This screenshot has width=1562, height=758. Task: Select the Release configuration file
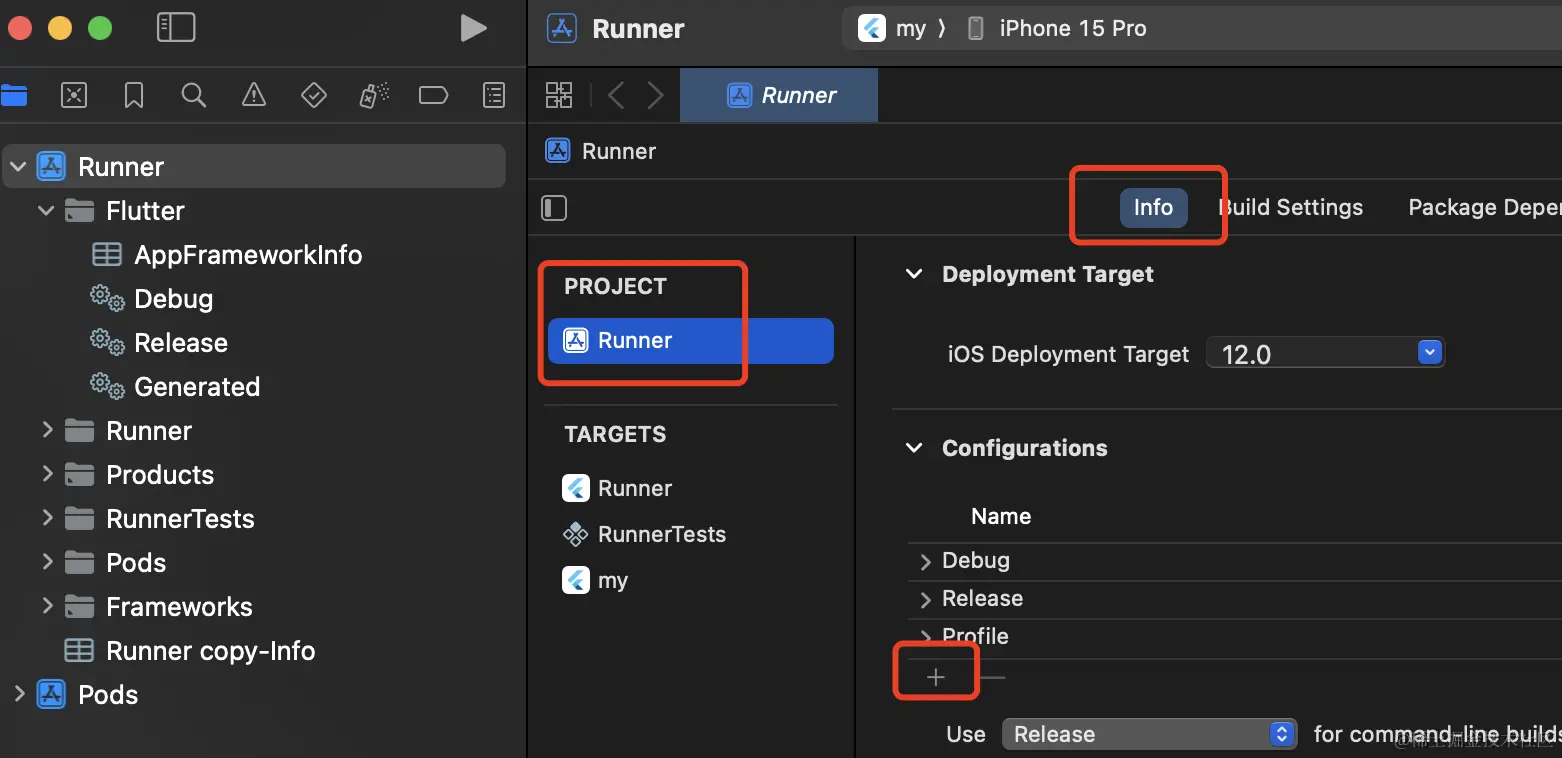coord(181,343)
